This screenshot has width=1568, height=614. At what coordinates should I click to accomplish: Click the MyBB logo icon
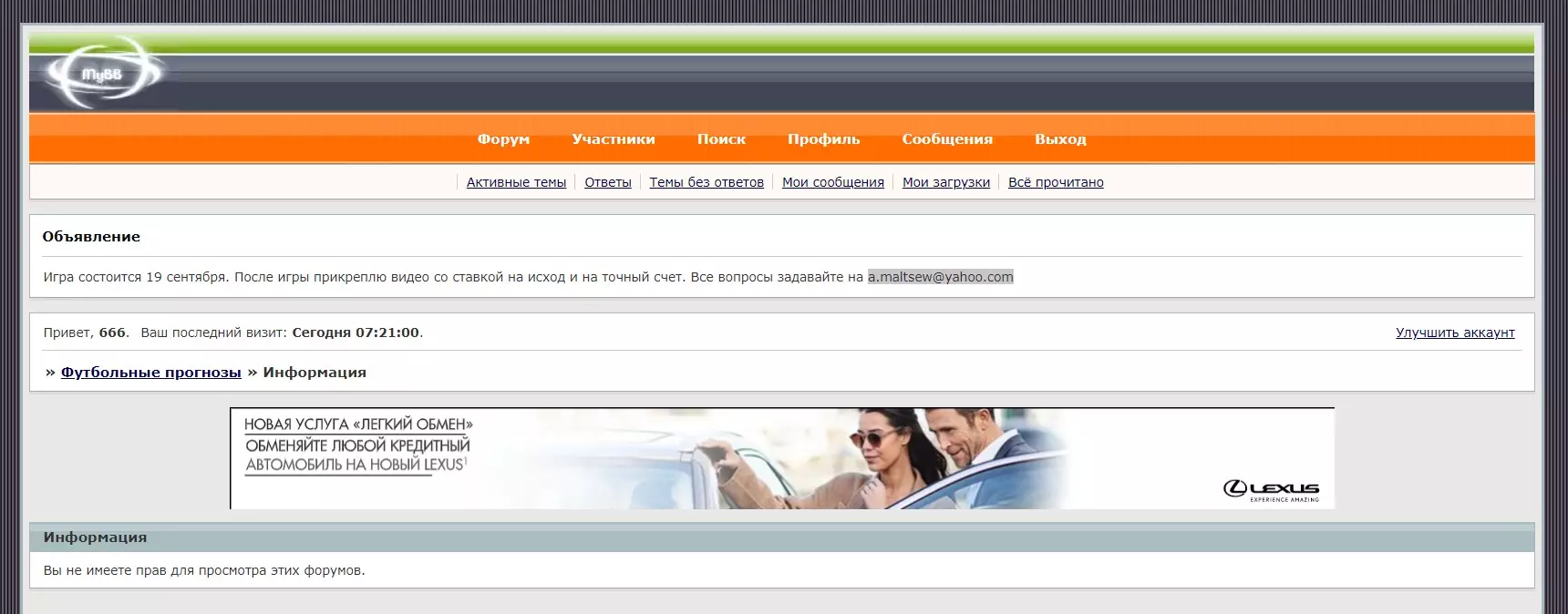click(x=104, y=72)
